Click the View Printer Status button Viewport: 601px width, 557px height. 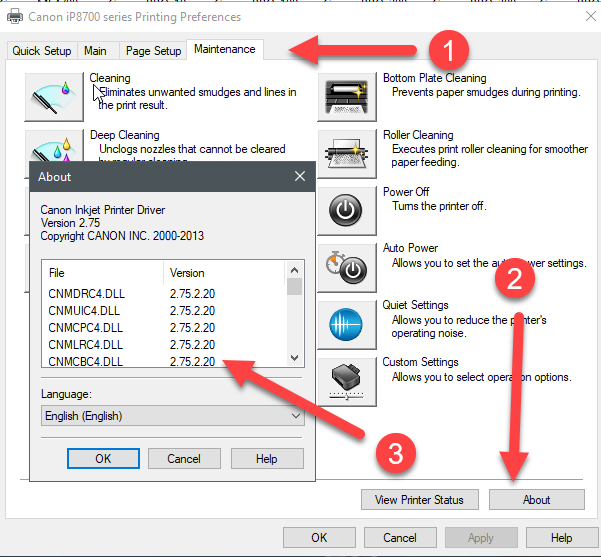point(420,499)
